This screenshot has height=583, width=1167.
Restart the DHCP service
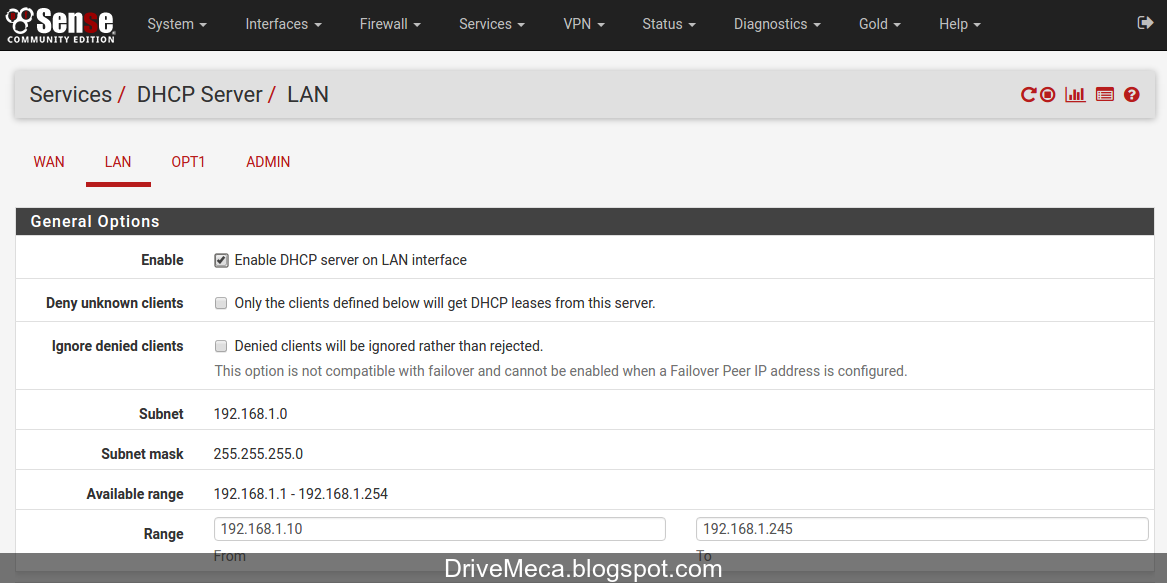click(x=1029, y=94)
